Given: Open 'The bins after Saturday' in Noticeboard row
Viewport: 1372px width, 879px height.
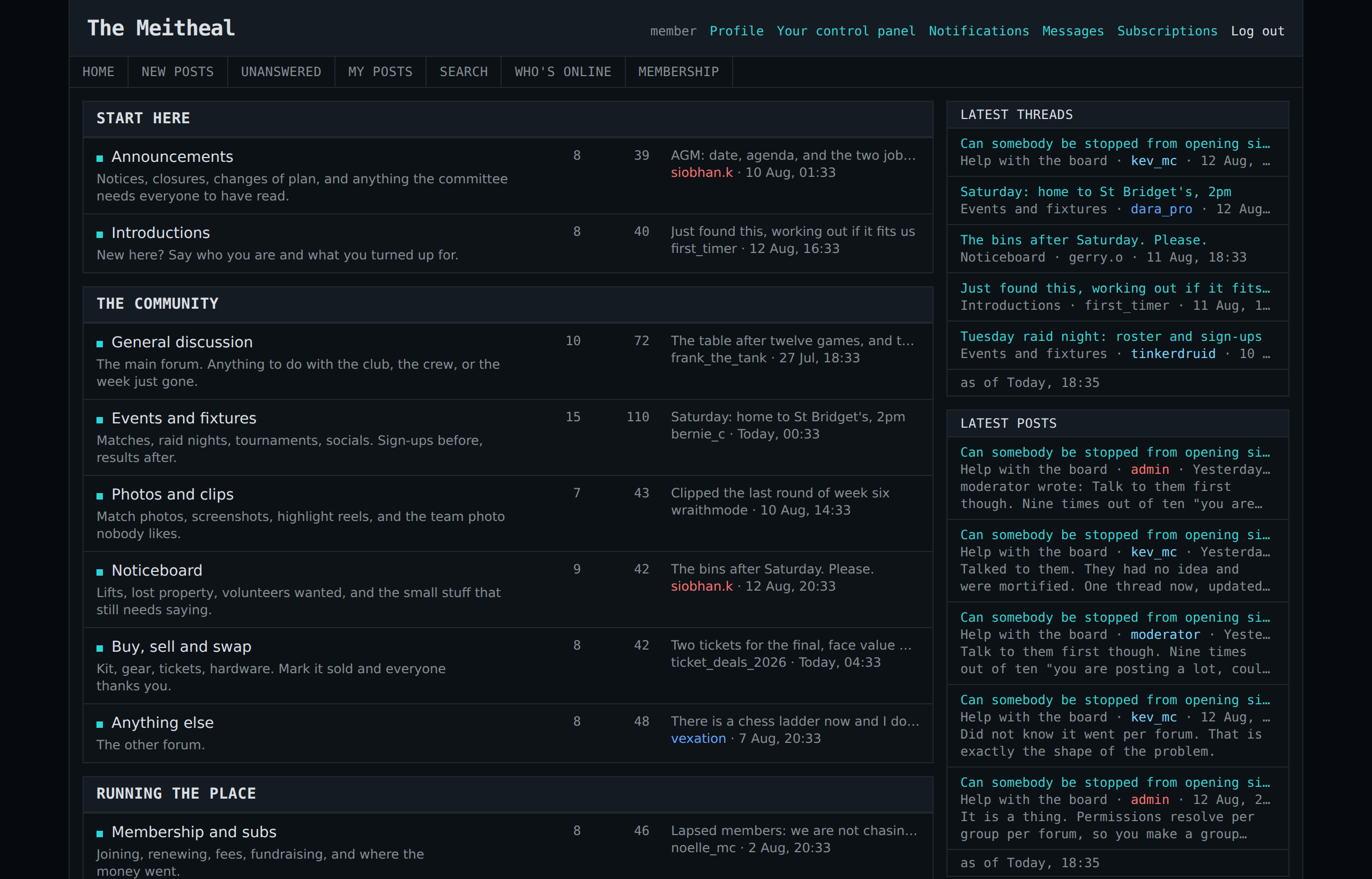Looking at the screenshot, I should tap(772, 569).
